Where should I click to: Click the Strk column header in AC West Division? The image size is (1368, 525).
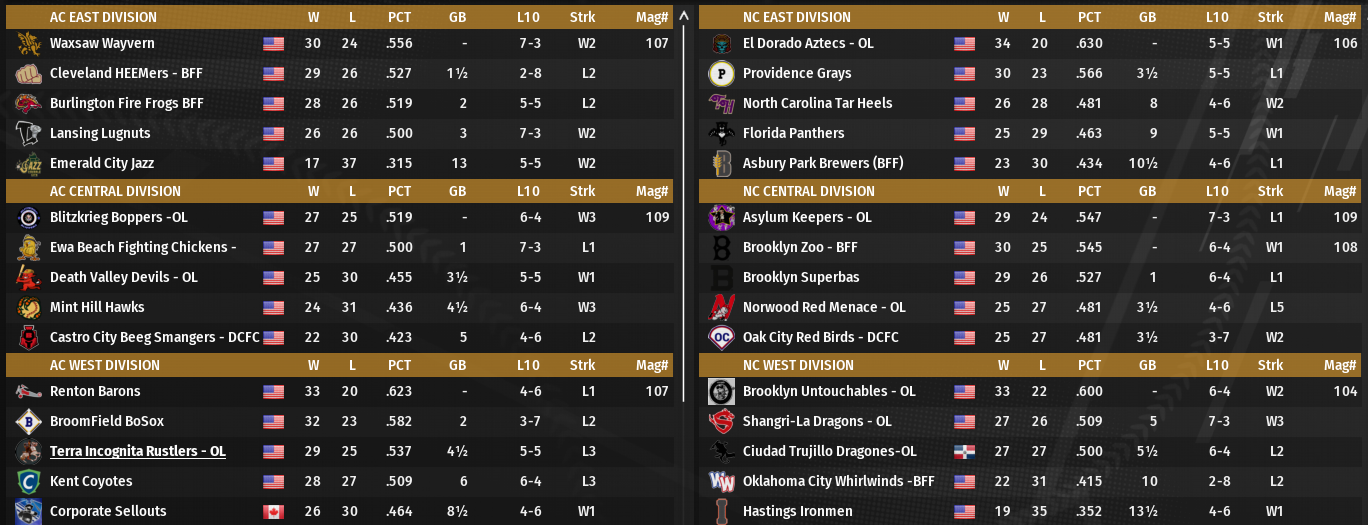coord(582,365)
